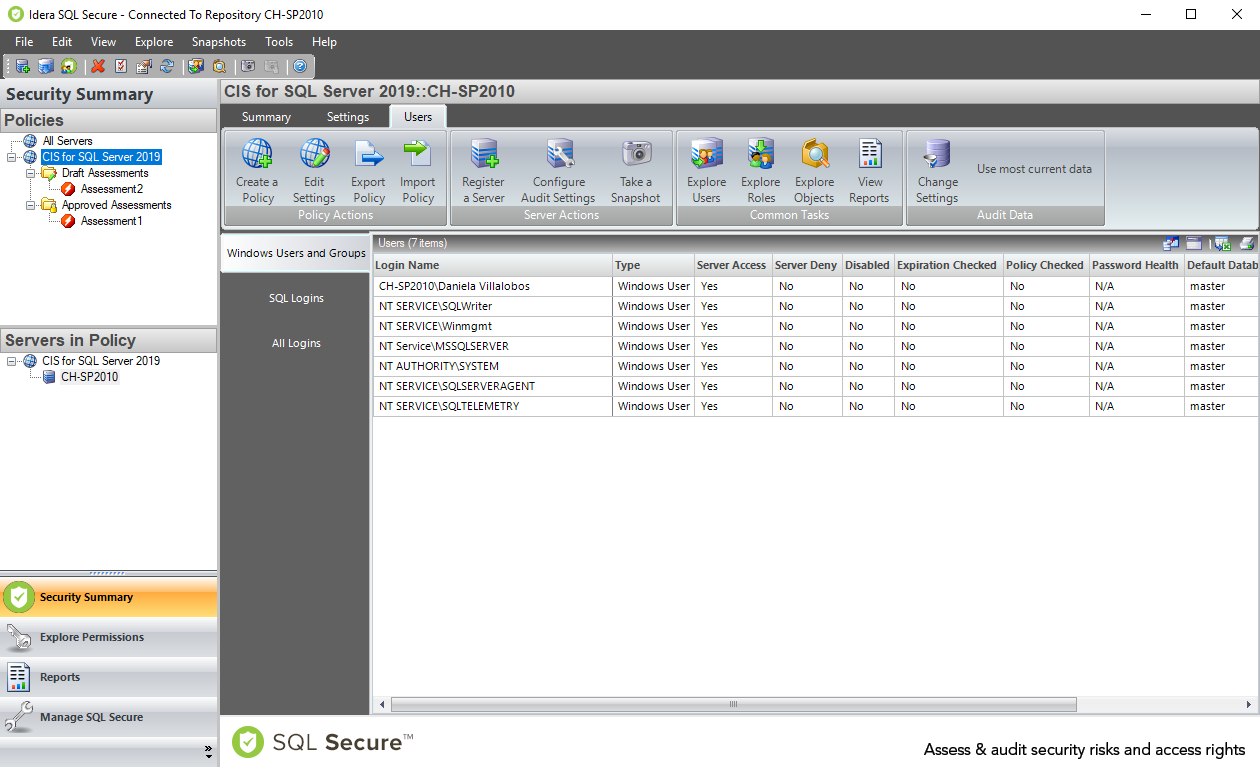Viewport: 1260px width, 767px height.
Task: Click the blue help question mark icon
Action: pyautogui.click(x=300, y=66)
